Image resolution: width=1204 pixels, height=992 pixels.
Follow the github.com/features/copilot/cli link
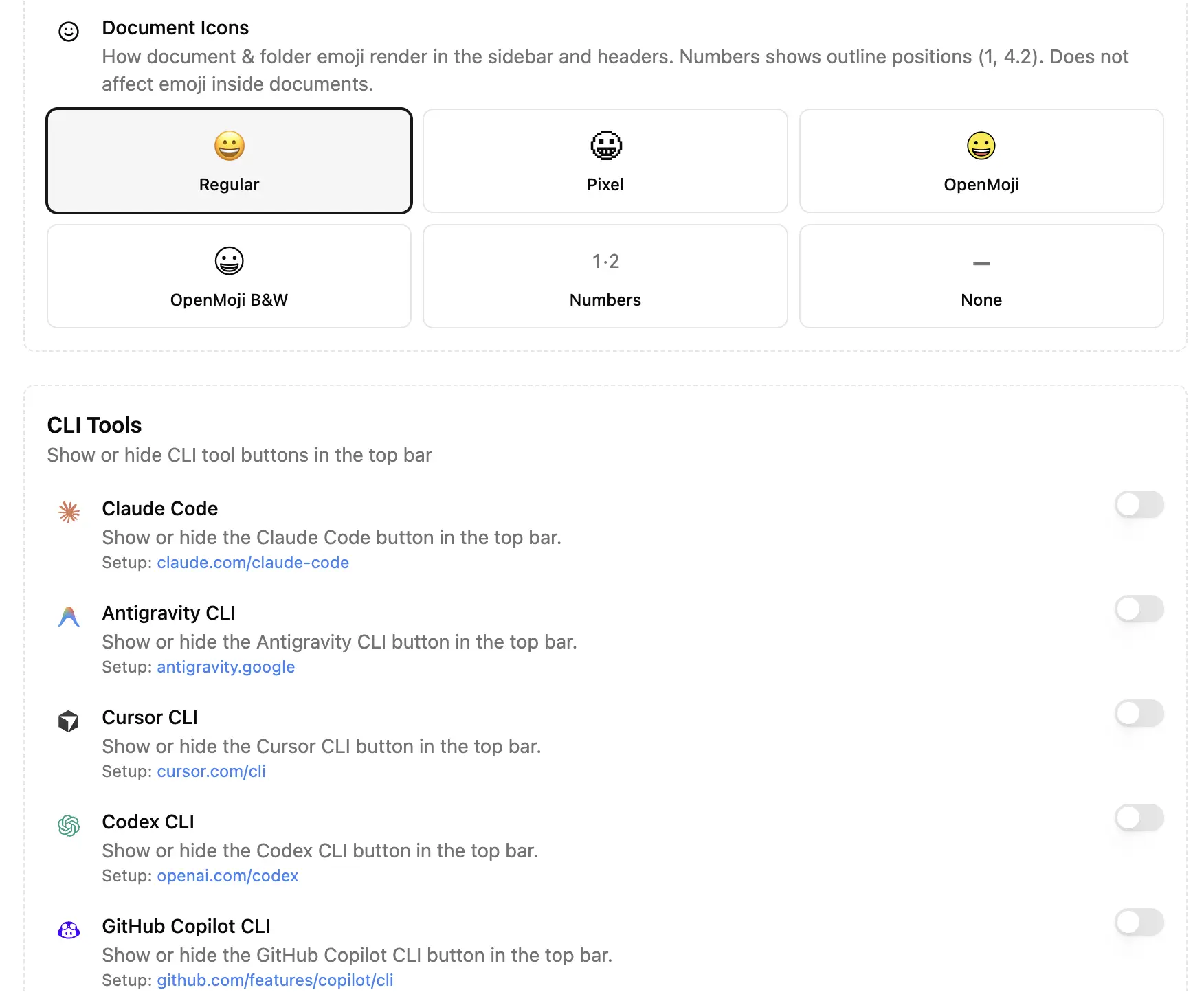[275, 980]
